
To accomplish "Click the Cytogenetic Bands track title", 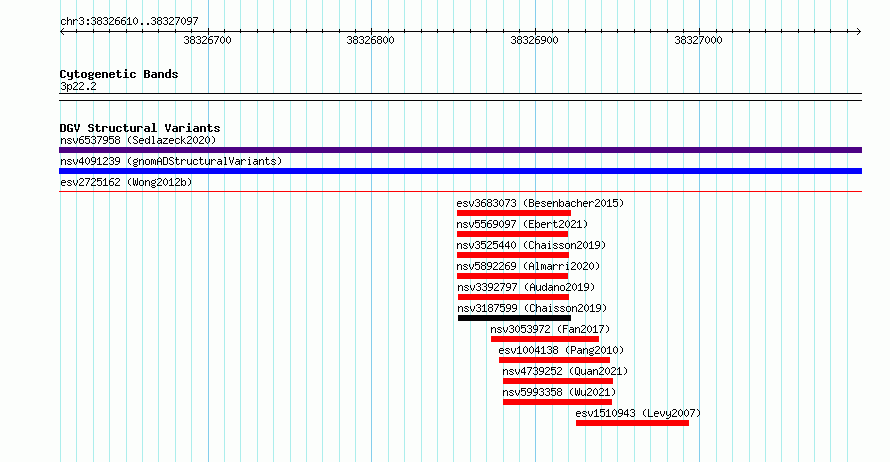I will point(119,74).
